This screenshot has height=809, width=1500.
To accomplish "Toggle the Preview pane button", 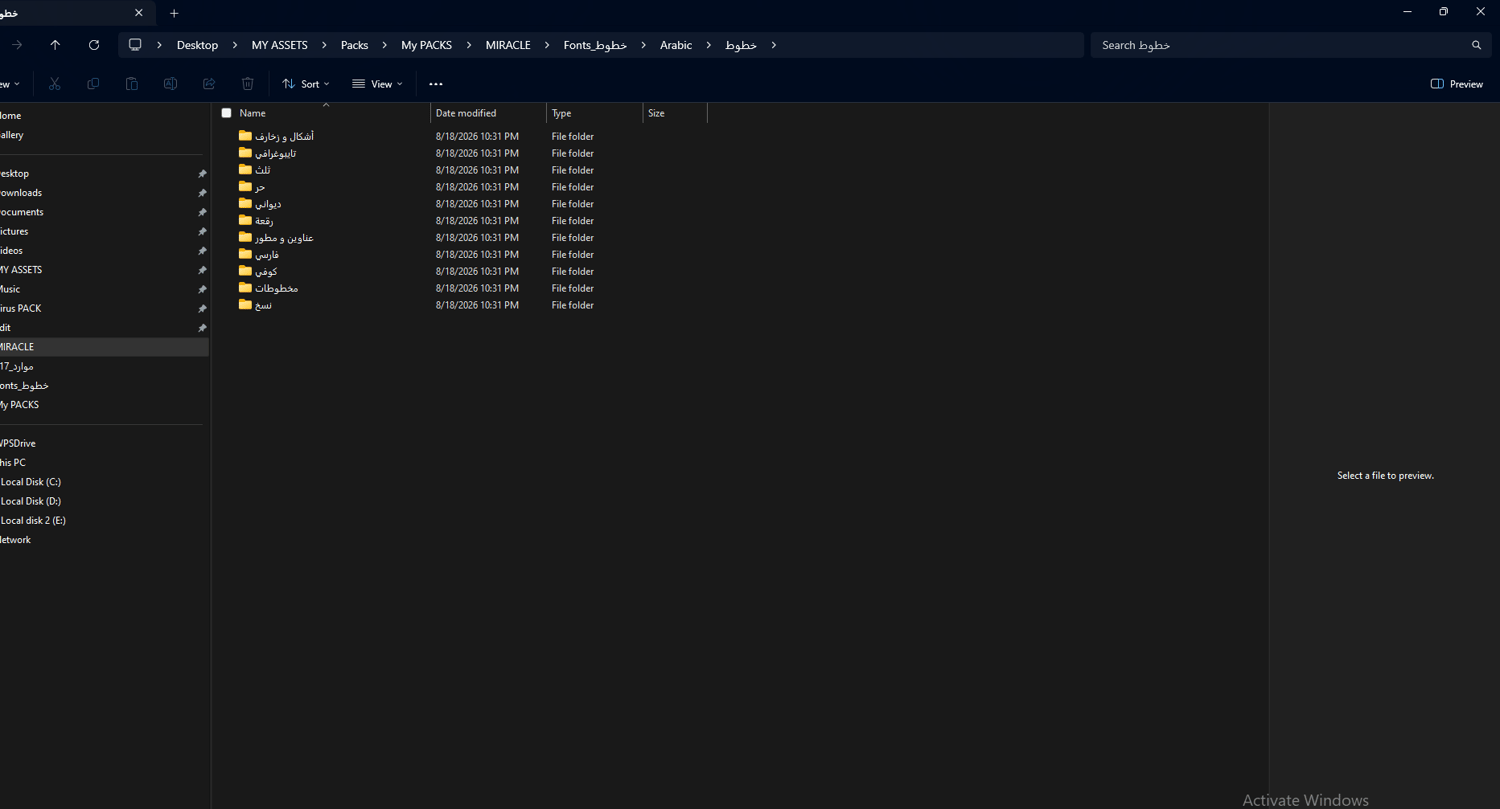I will click(x=1457, y=84).
